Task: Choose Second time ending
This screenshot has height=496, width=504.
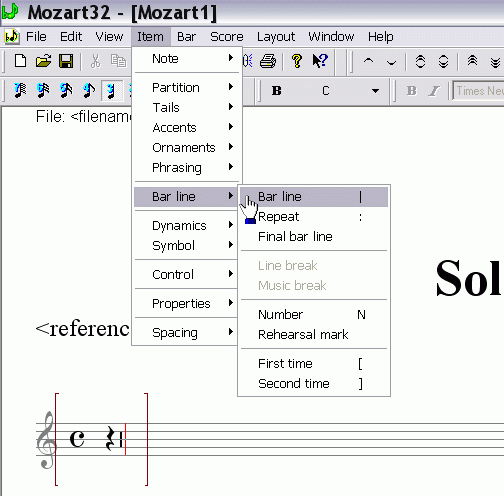Action: (314, 384)
